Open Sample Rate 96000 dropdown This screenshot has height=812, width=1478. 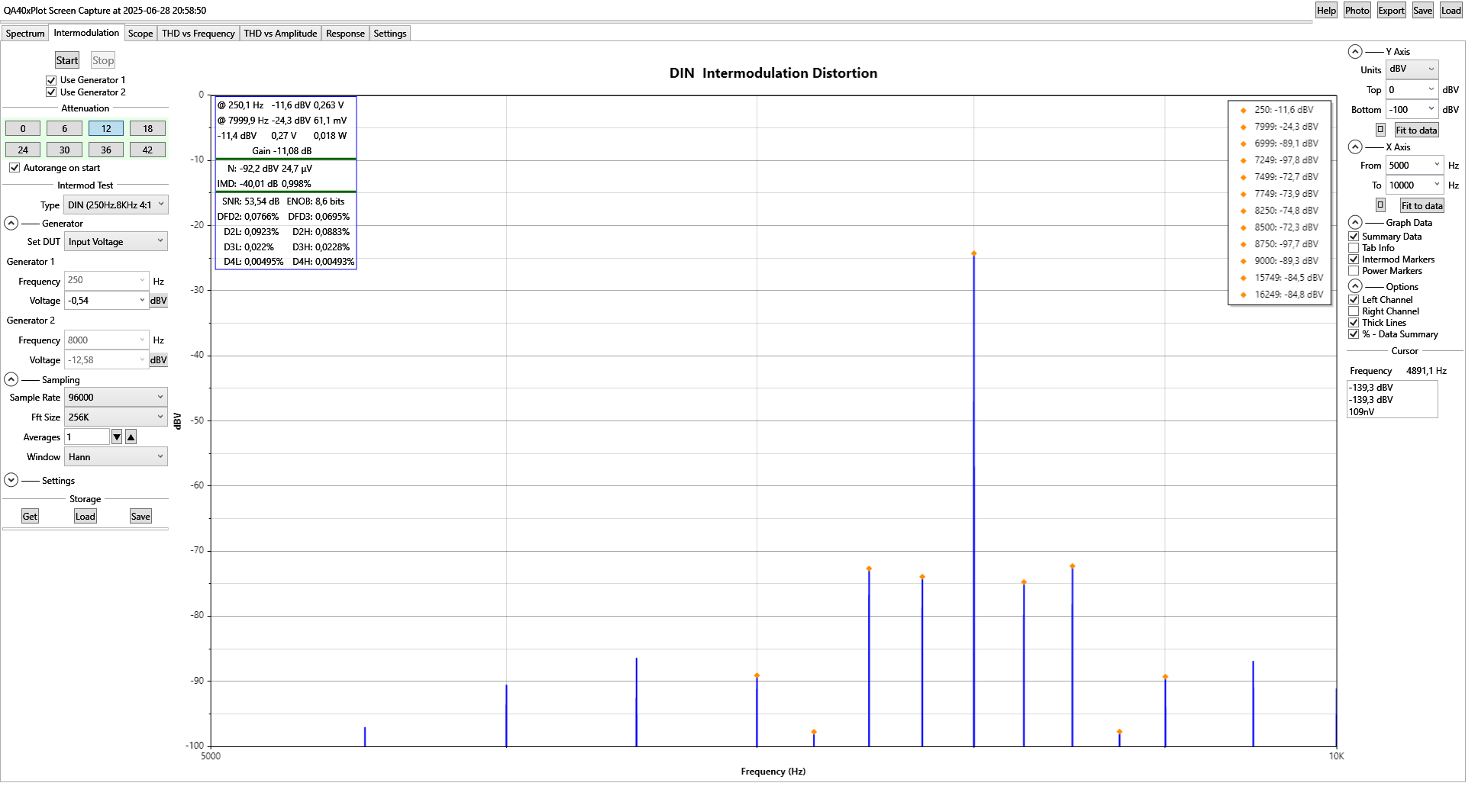[116, 397]
